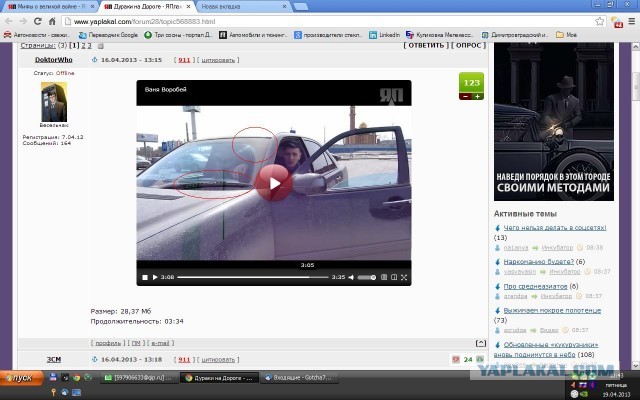The image size is (640, 400).
Task: Downvote post with red minus button
Action: coord(465,96)
